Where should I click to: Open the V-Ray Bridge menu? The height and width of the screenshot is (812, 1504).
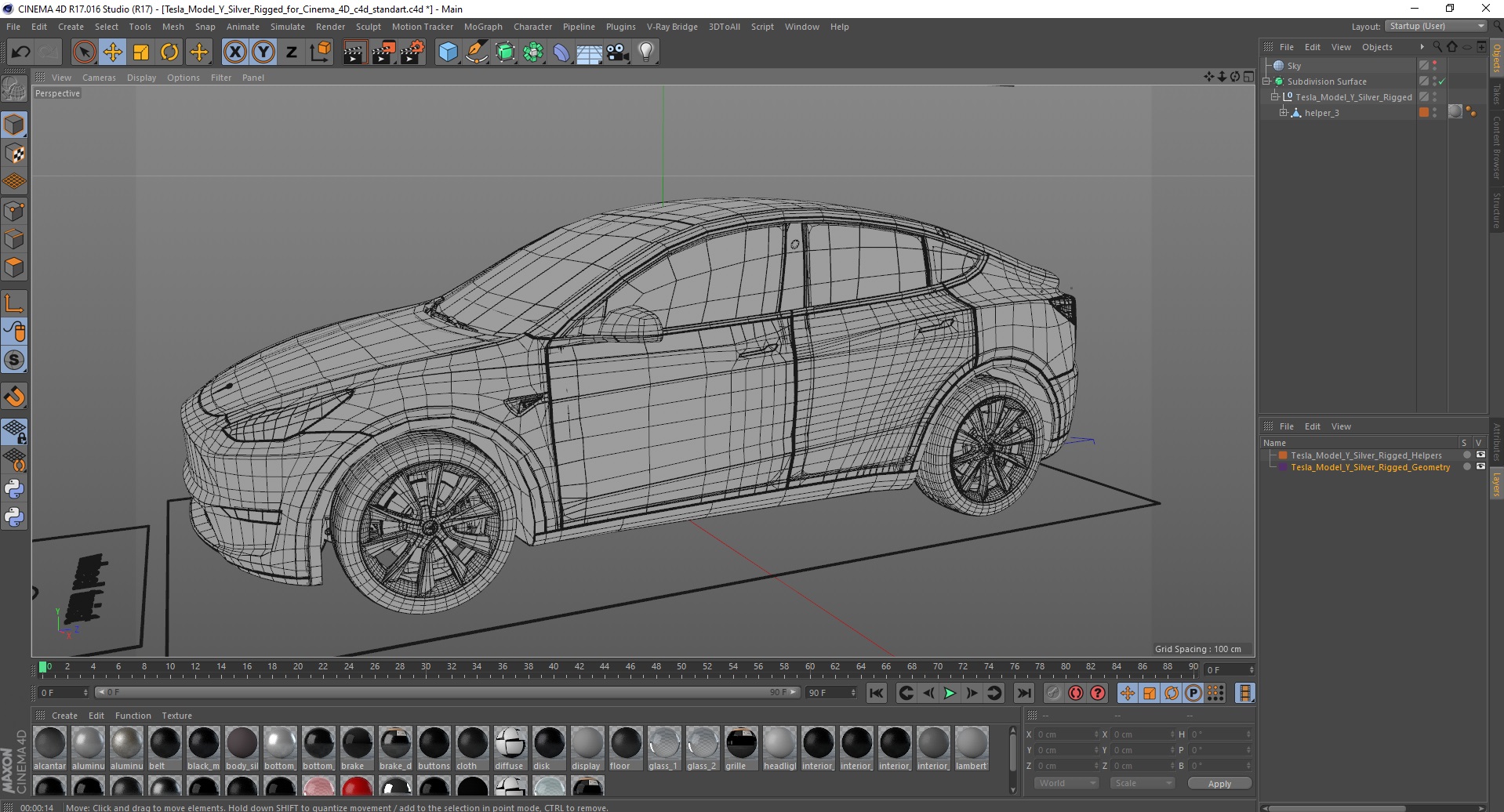pos(672,27)
